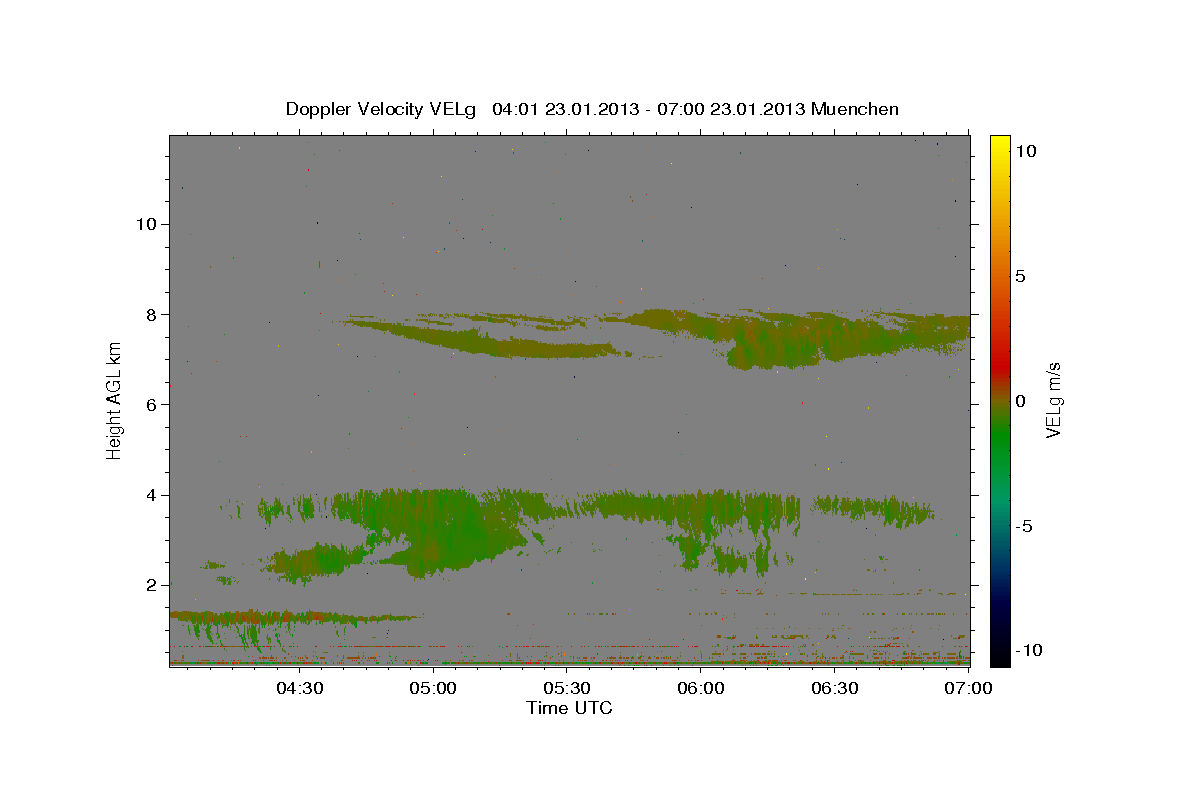
Task: Select the 'Muenchen' location text in title
Action: pos(855,109)
